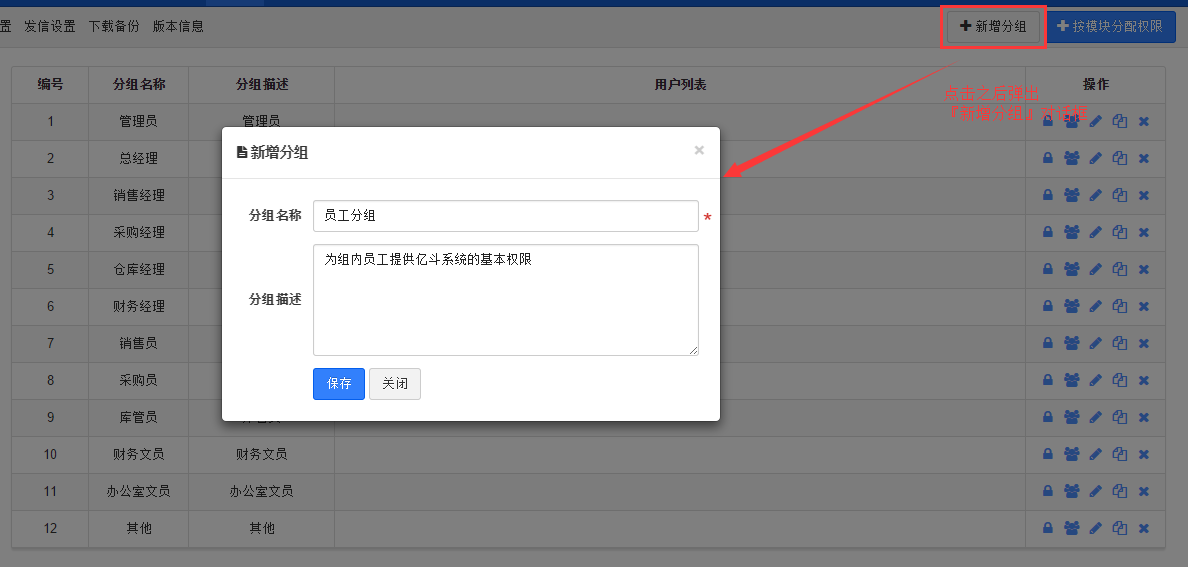Click lock icon in 其他 row

[1048, 528]
